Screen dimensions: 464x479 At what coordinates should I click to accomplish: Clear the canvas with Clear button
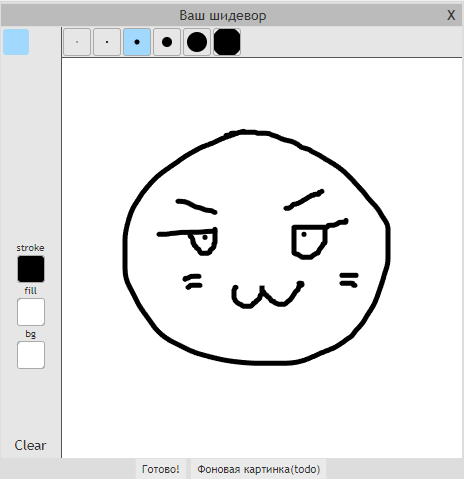[x=30, y=445]
